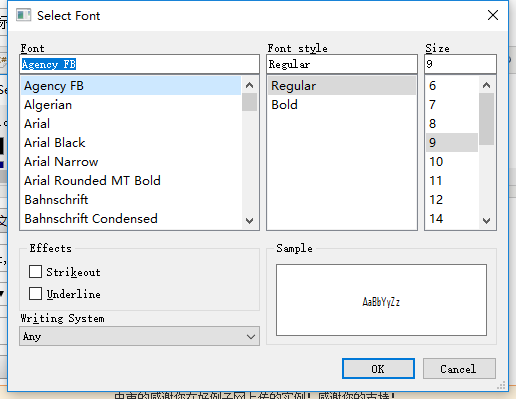Open the Writing System dropdown
516x399 pixels.
(139, 336)
